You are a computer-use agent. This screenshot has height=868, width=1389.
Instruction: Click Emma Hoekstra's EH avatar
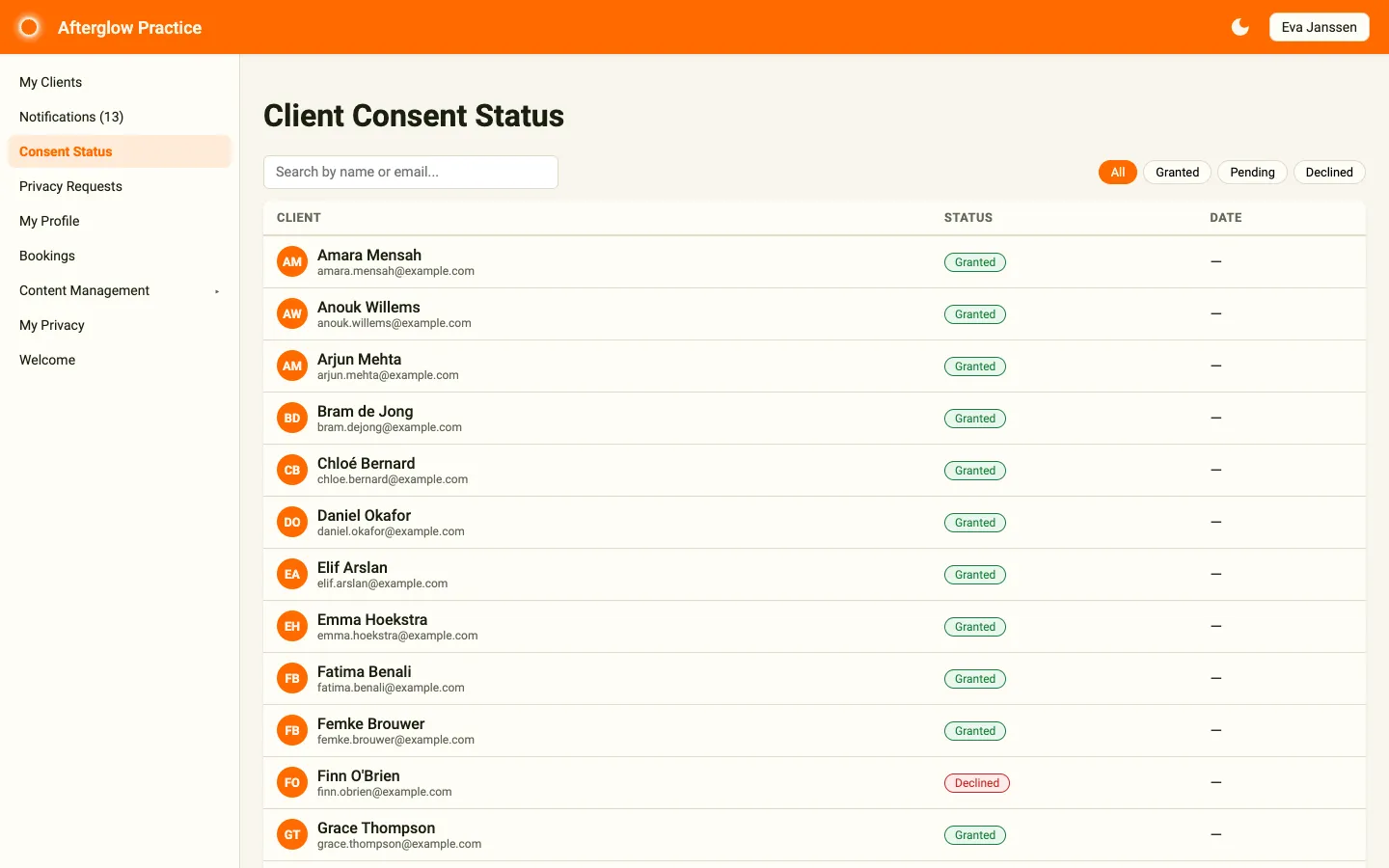point(292,626)
